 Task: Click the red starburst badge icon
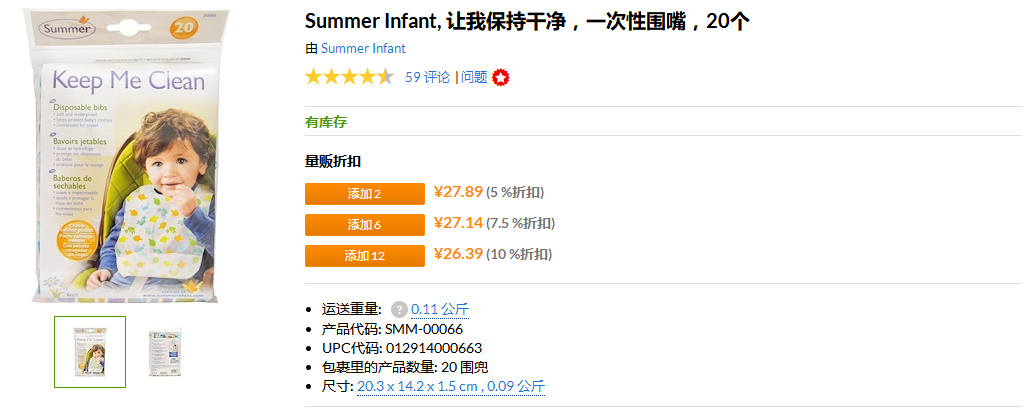[501, 78]
